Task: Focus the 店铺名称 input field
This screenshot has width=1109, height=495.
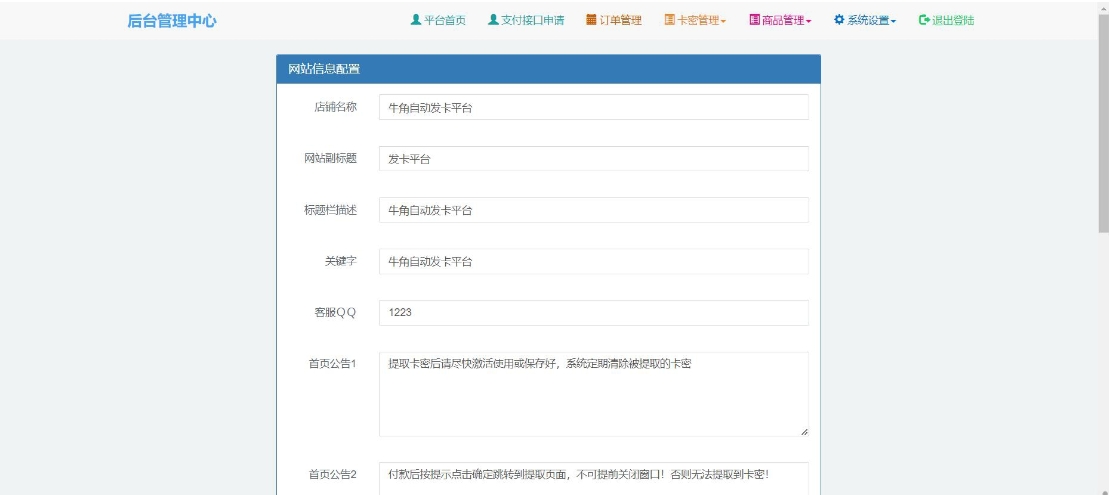Action: (x=593, y=107)
